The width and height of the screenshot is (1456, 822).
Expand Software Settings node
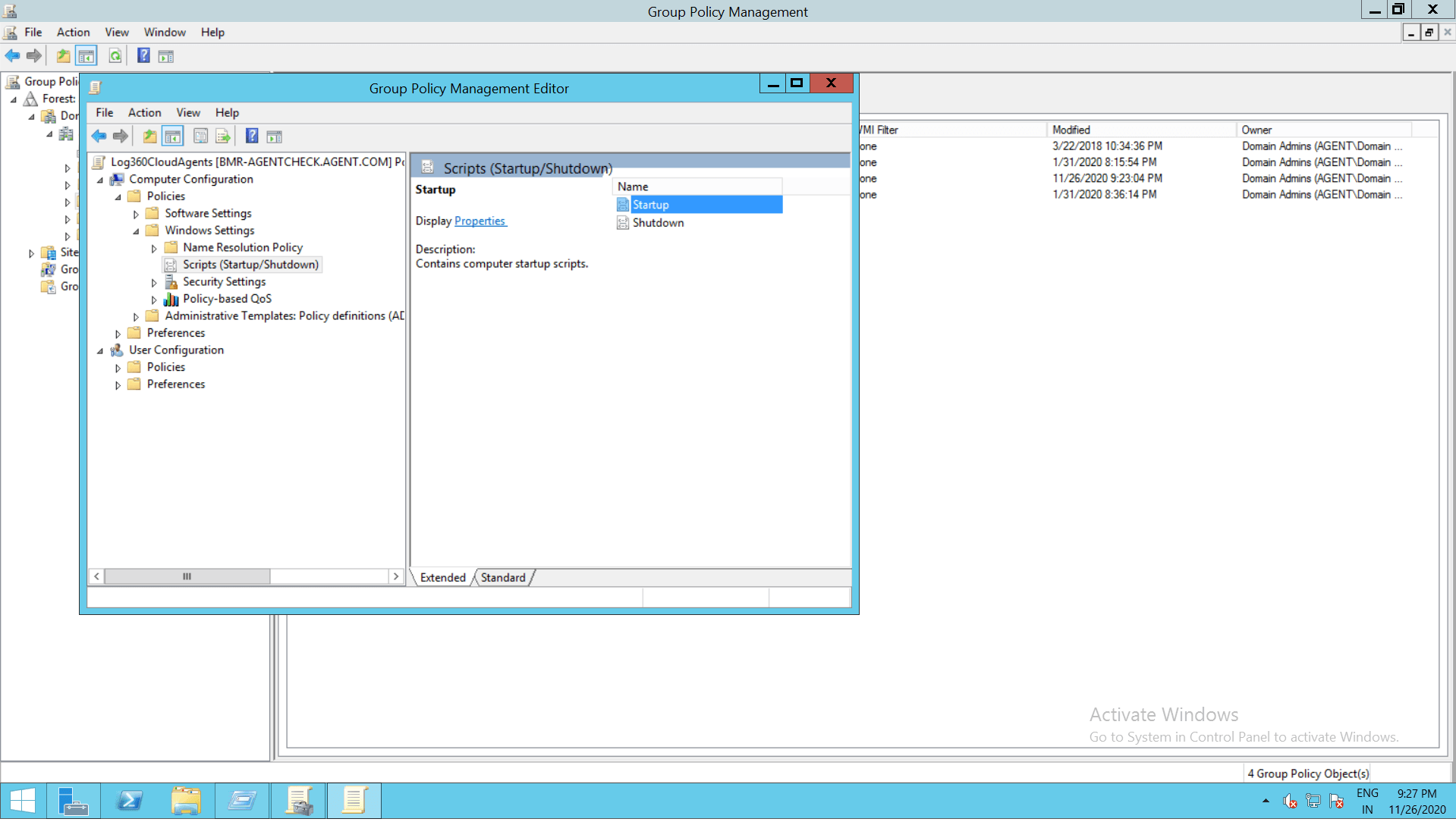coord(137,215)
